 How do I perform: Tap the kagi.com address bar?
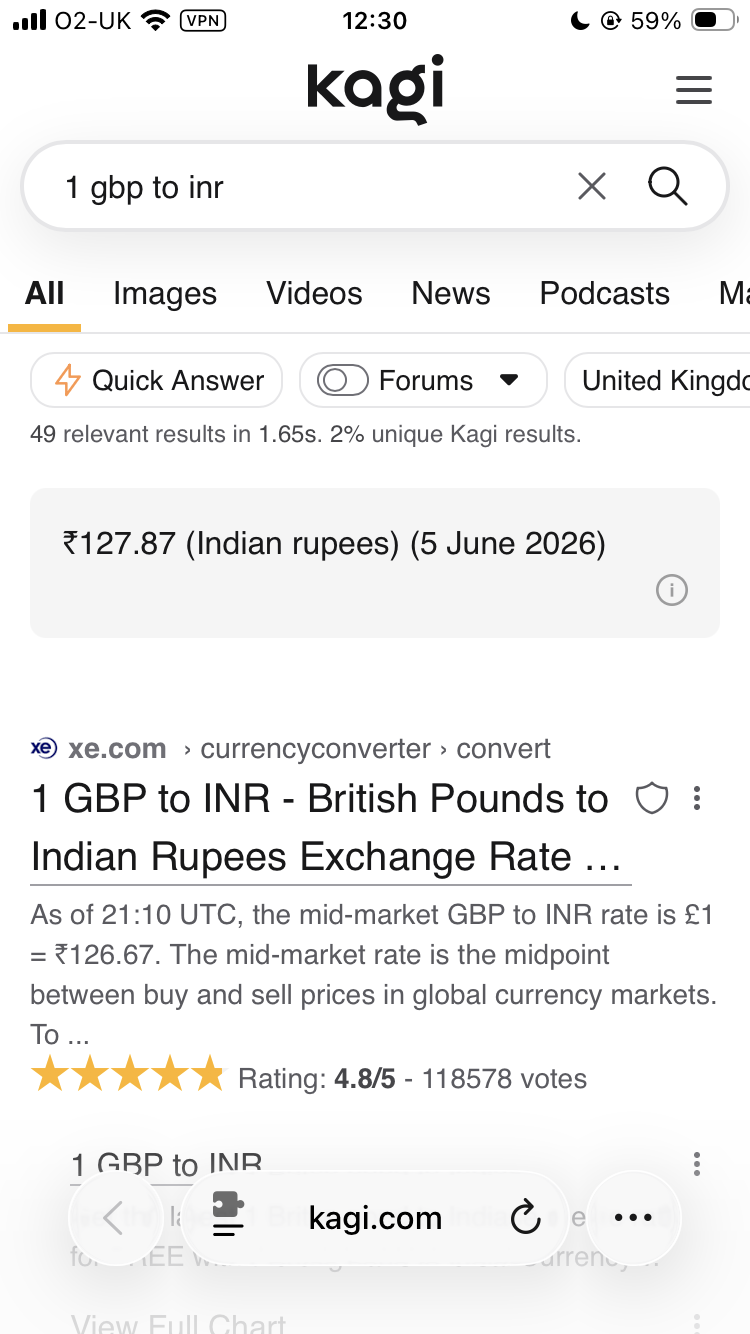375,1217
